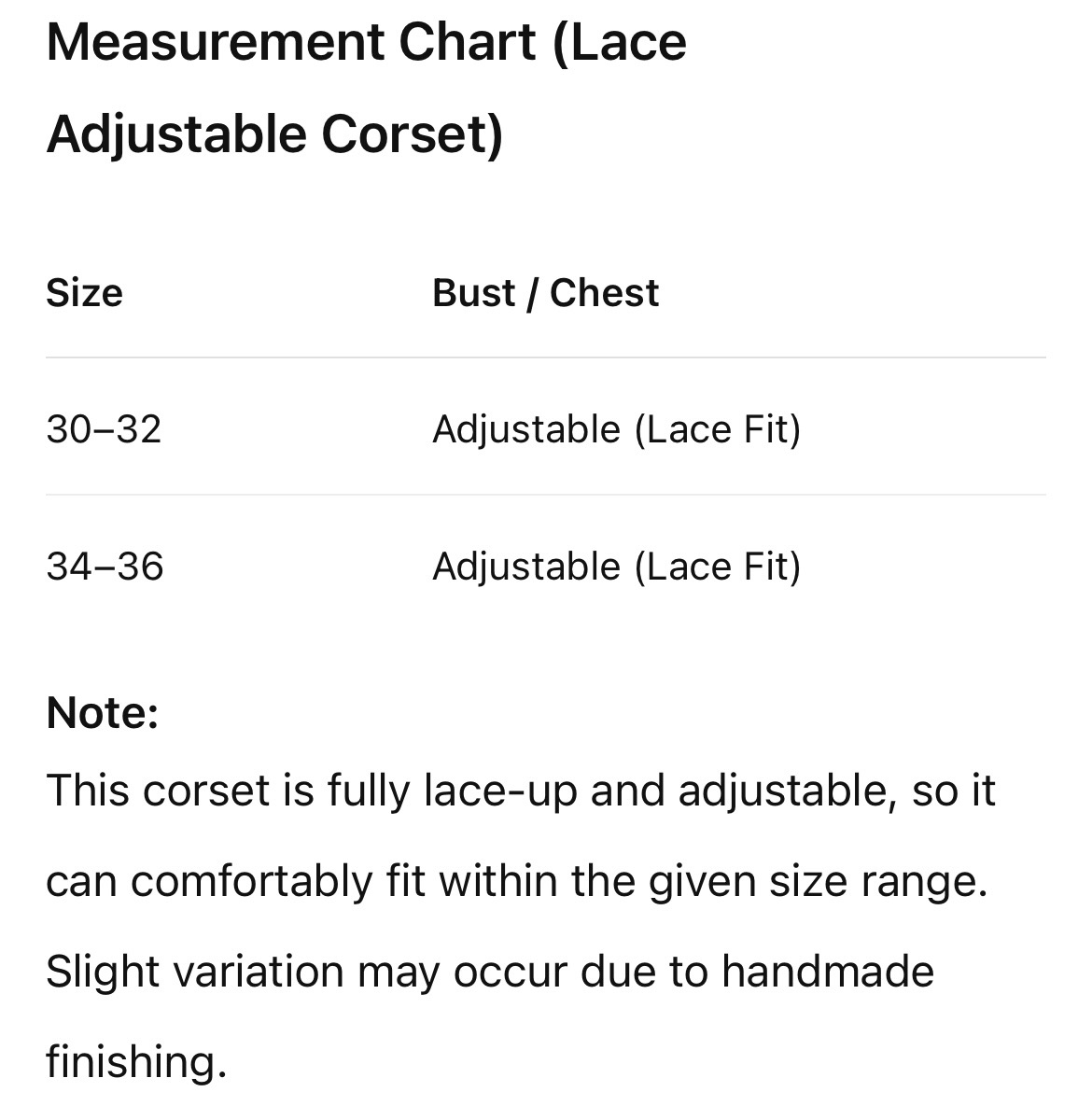Click the bold "Note:" label
Image resolution: width=1092 pixels, height=1106 pixels.
[x=103, y=712]
